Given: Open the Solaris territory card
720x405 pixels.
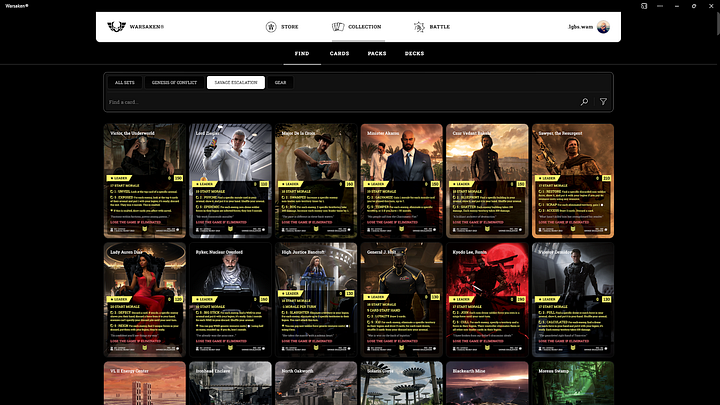Looking at the screenshot, I should pyautogui.click(x=401, y=383).
